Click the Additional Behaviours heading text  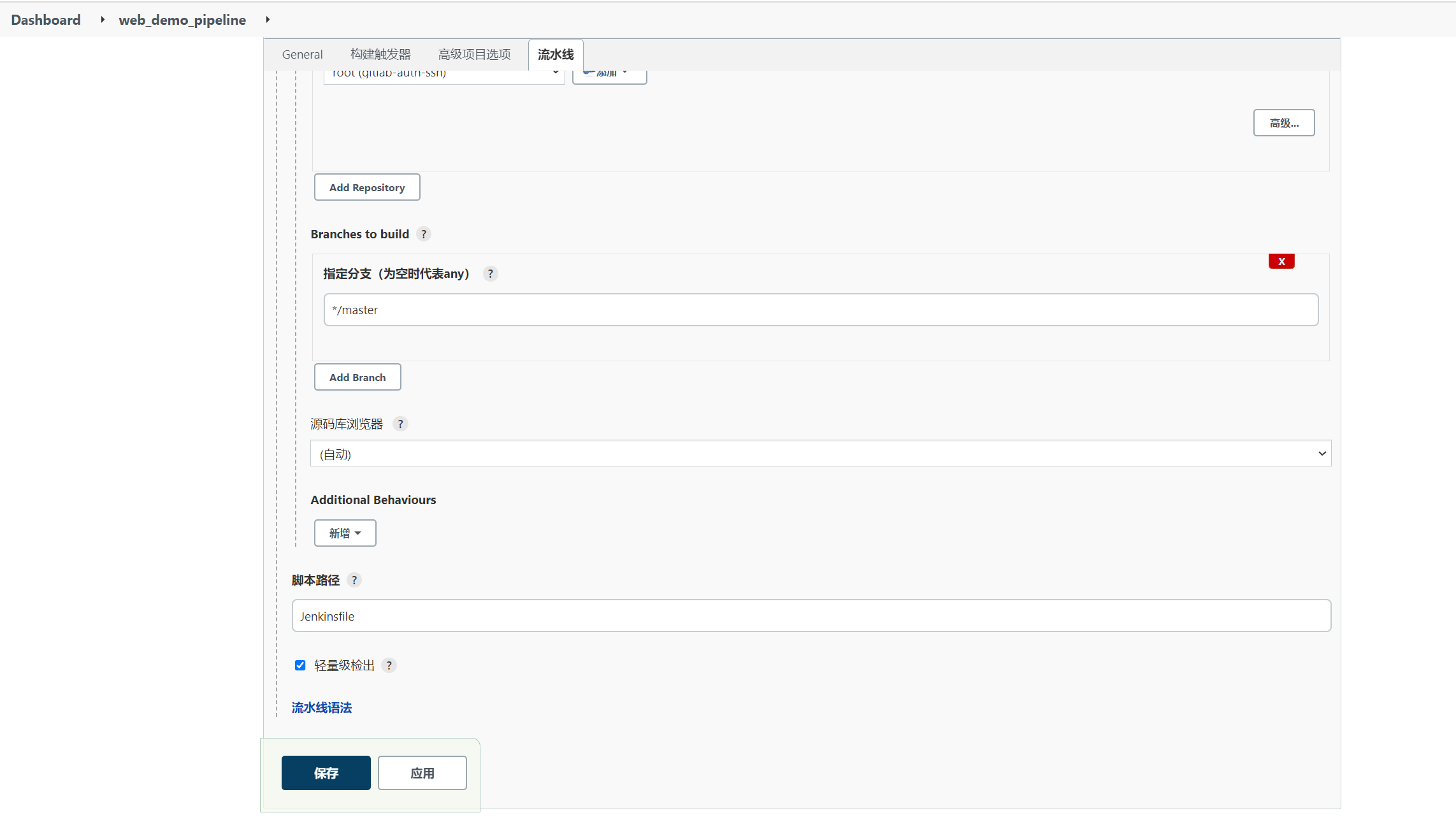click(x=373, y=500)
